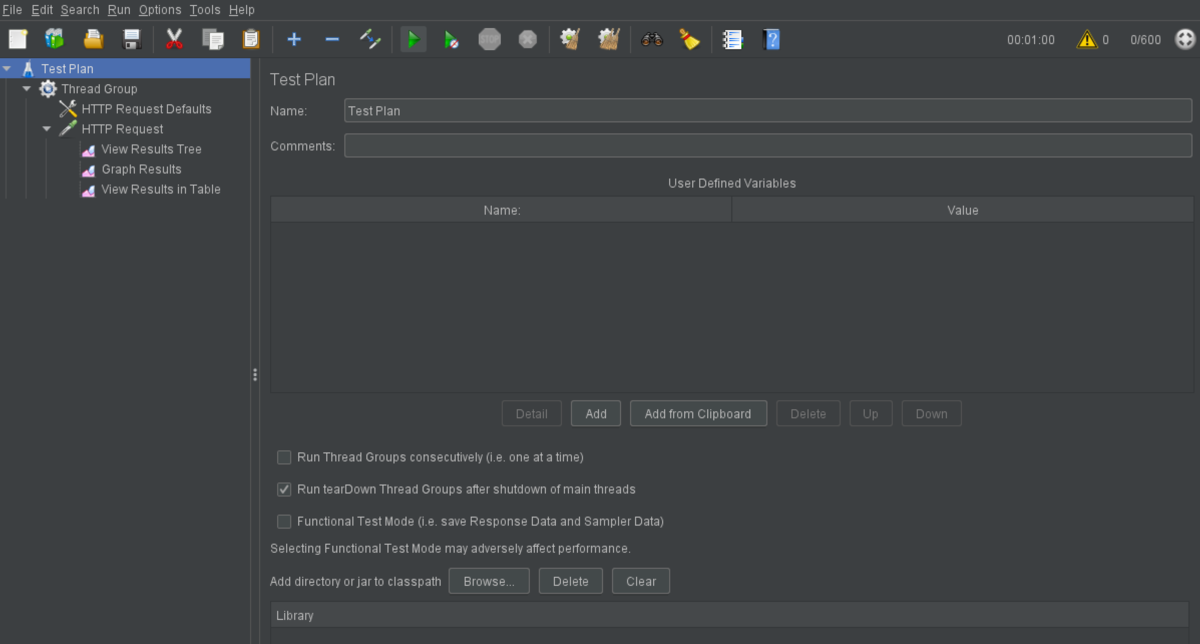Open the File menu
Image resolution: width=1200 pixels, height=644 pixels.
click(13, 9)
